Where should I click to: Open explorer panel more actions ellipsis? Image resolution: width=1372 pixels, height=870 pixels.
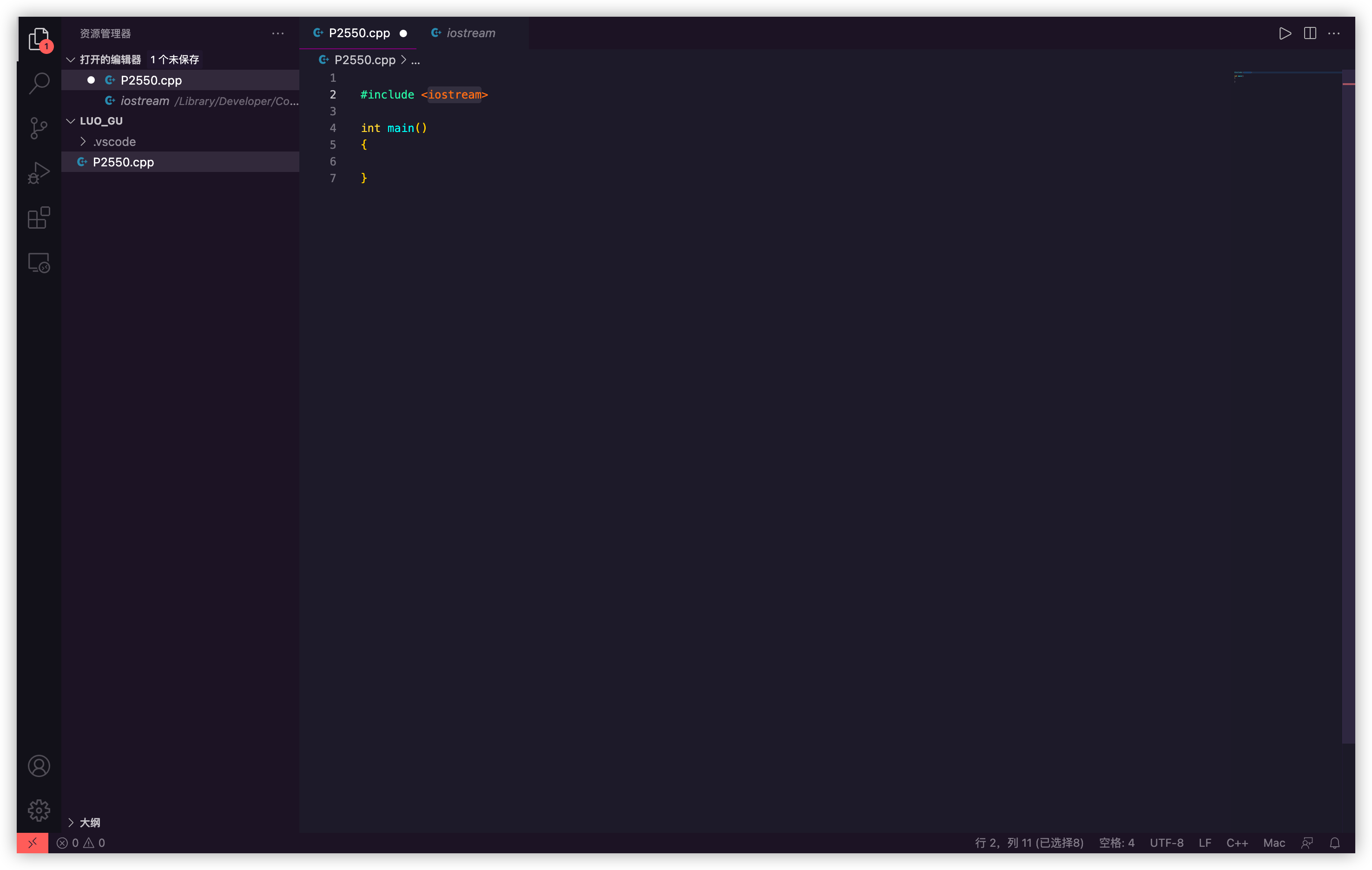[278, 33]
